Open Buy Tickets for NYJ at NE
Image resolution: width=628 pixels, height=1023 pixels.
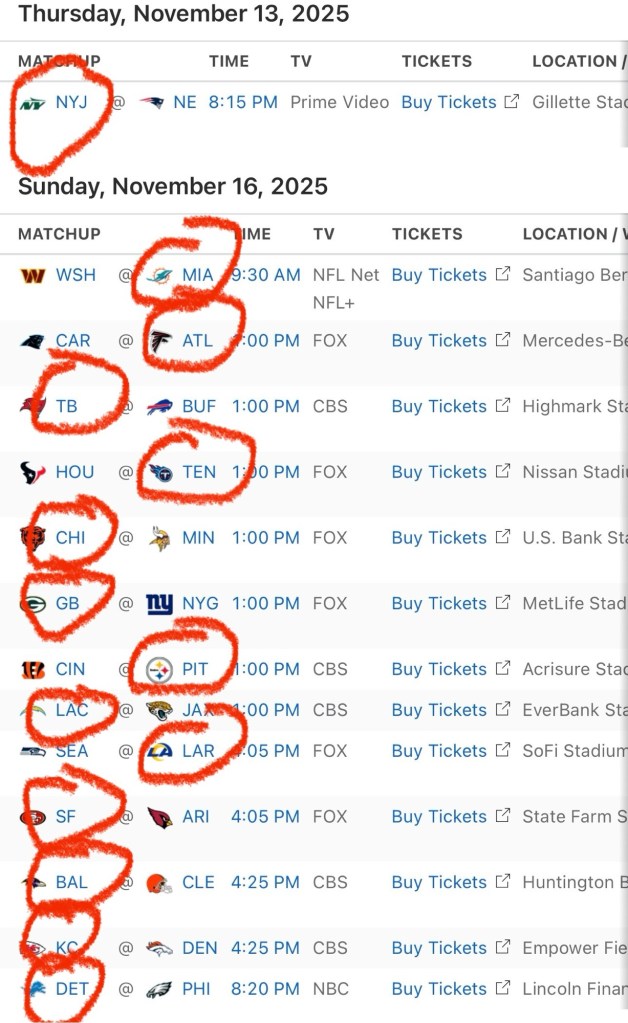tap(448, 102)
